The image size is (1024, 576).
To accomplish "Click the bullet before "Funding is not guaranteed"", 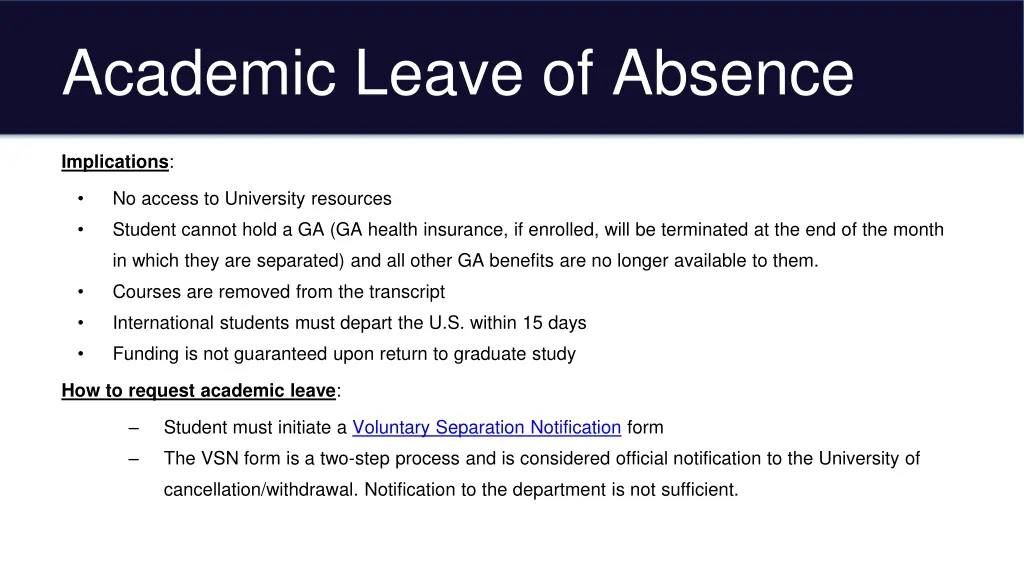I will [x=80, y=354].
